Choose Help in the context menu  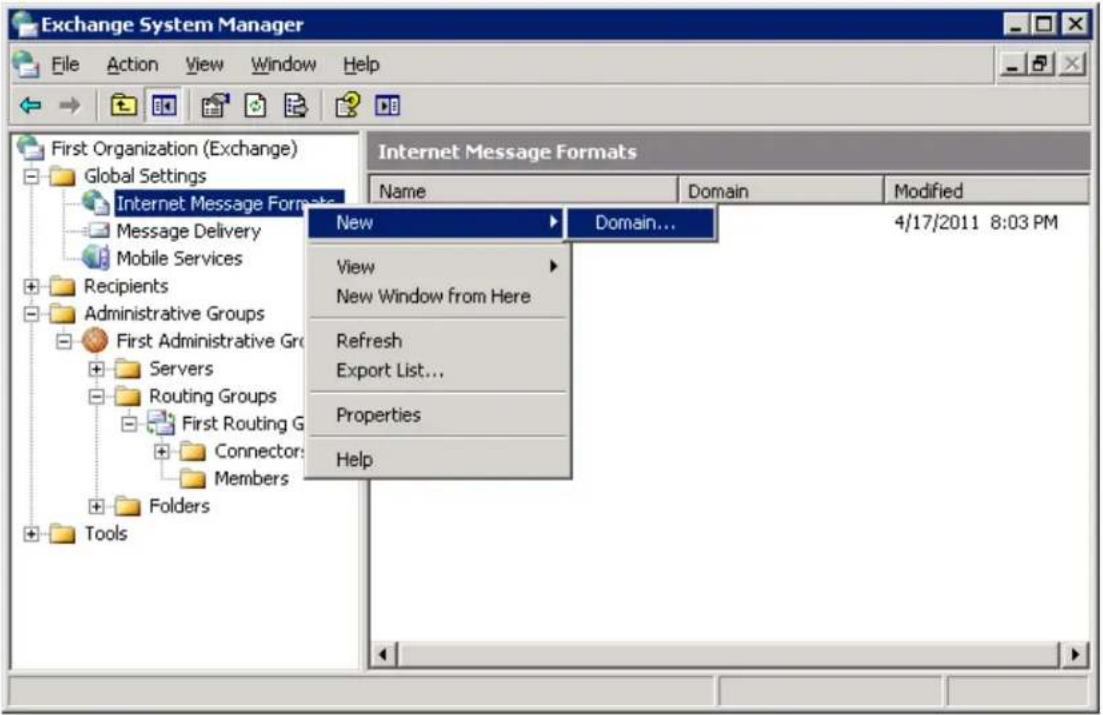(438, 459)
